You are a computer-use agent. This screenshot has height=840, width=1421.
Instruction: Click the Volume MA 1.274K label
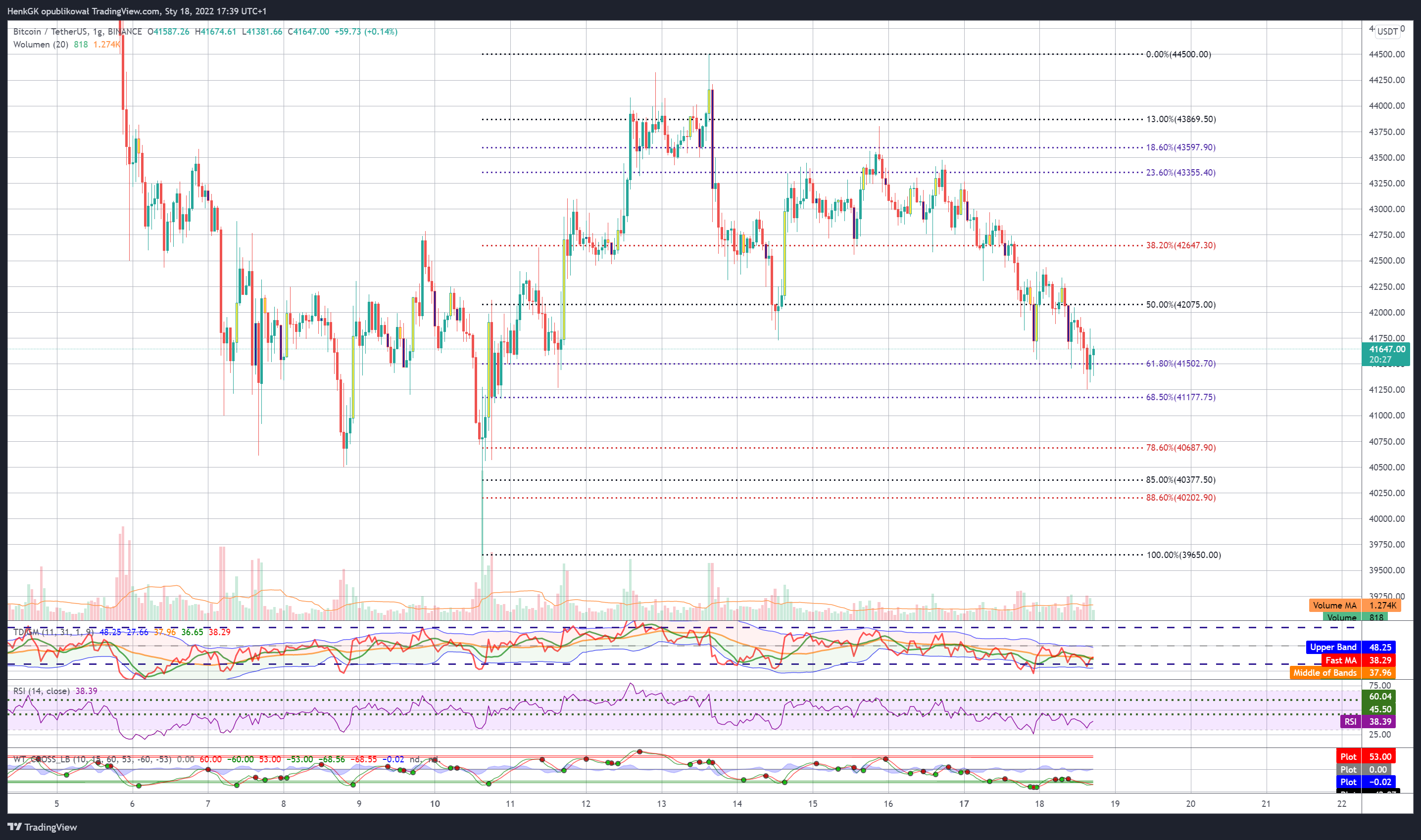(1355, 605)
